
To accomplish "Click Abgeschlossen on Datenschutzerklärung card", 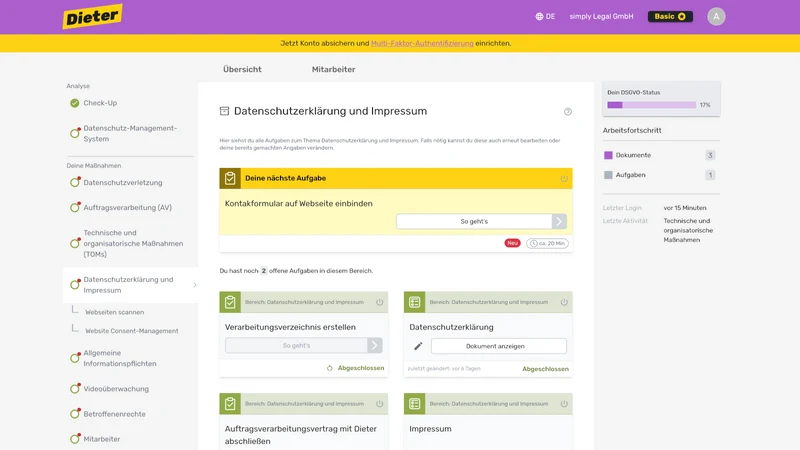I will pos(545,369).
